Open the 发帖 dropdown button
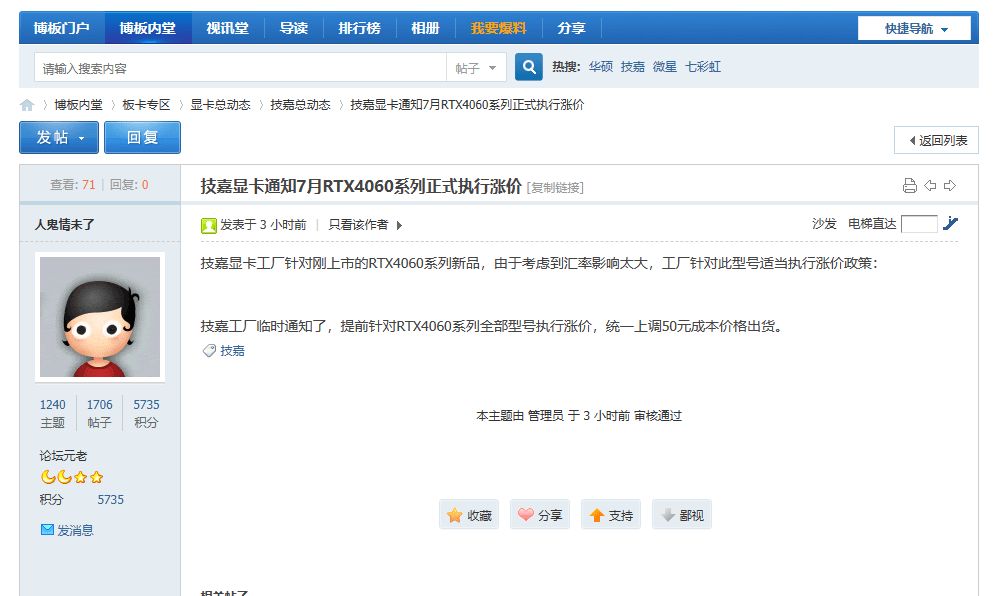Viewport: 1003px width, 596px height. coord(59,137)
